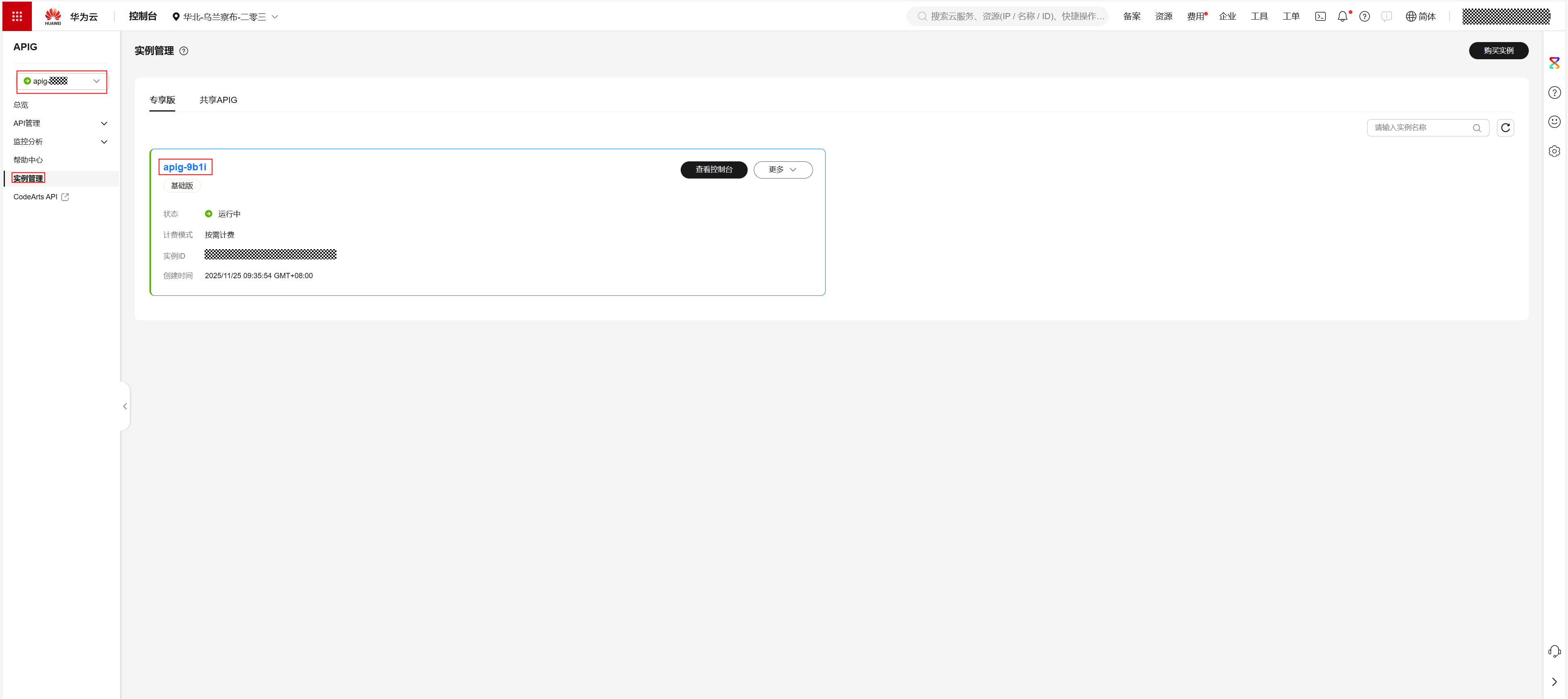Viewport: 1568px width, 699px height.
Task: Open the CloudShell terminal icon
Action: click(1320, 16)
